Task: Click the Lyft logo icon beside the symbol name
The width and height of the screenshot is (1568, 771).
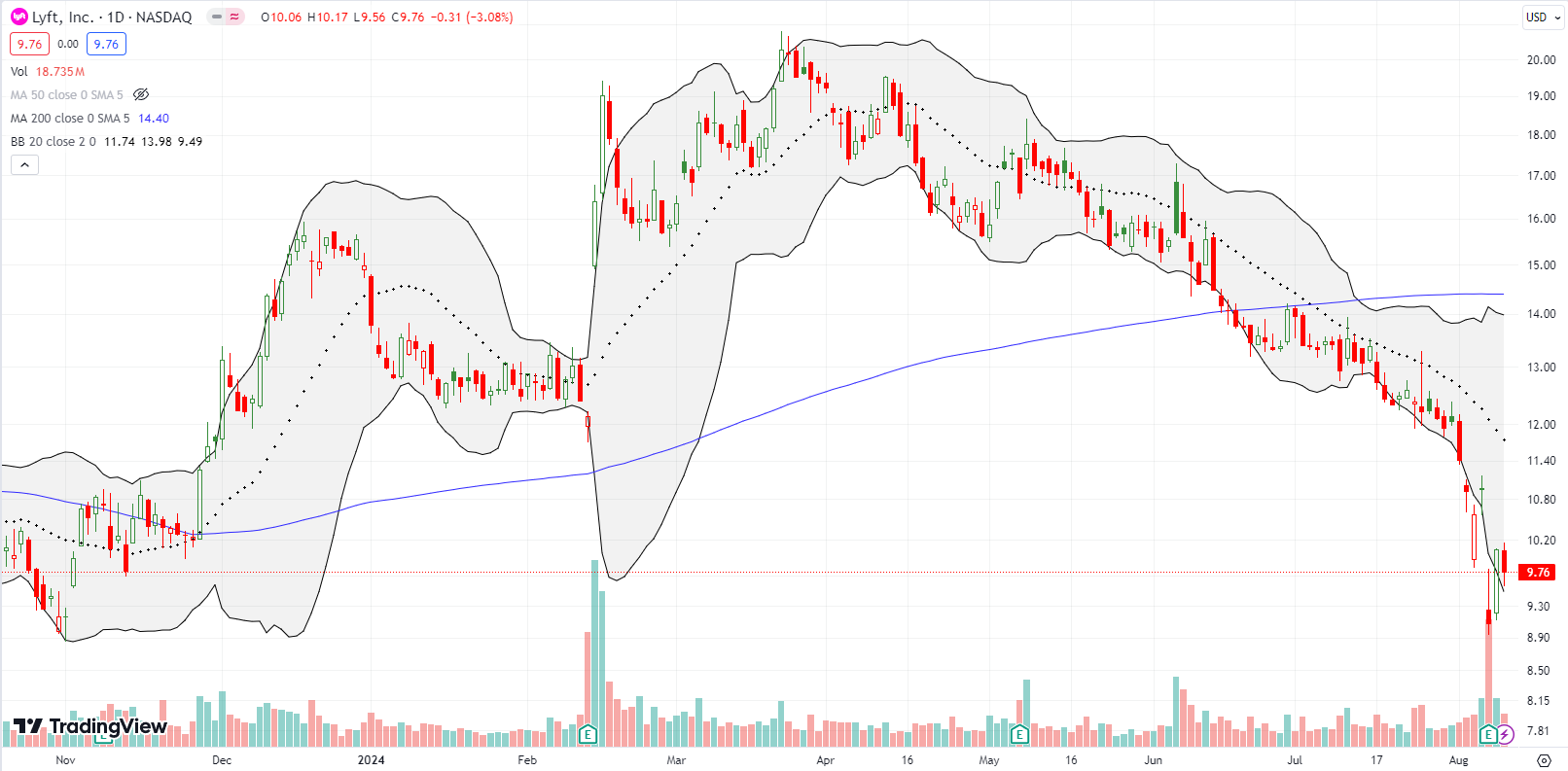Action: coord(19,17)
